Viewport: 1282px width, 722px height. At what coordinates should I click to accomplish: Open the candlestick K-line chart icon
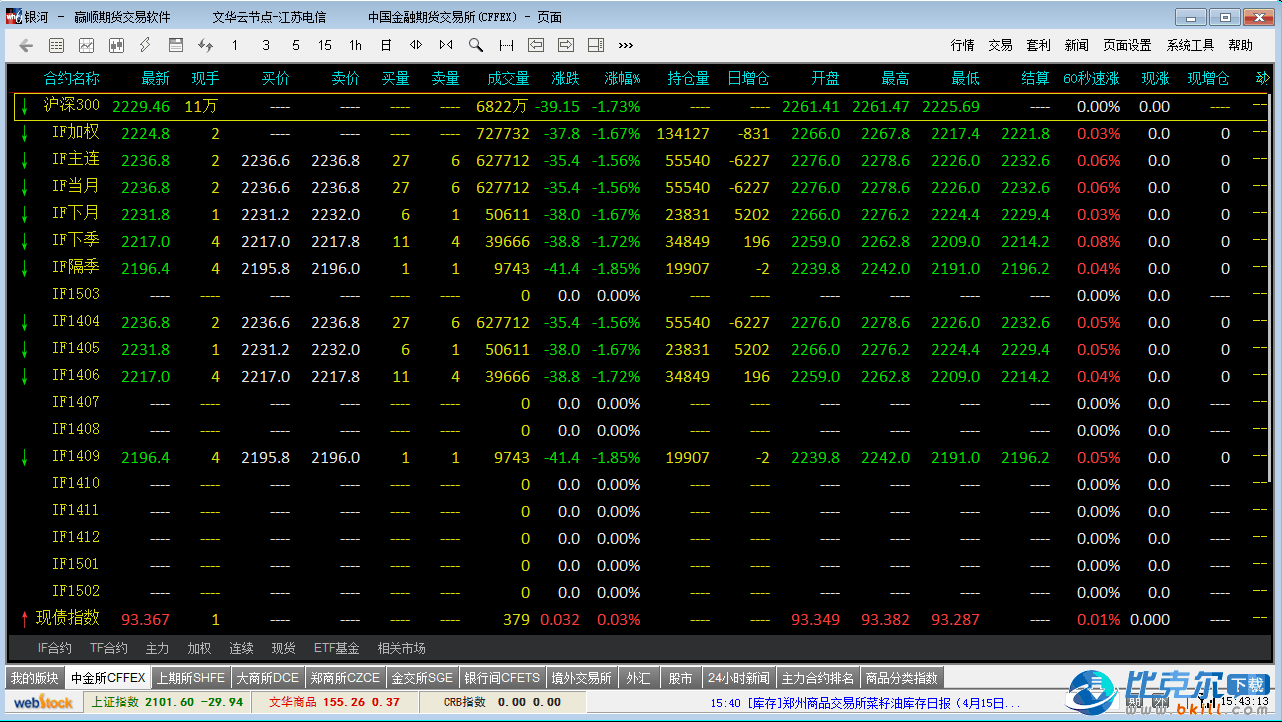coord(116,45)
